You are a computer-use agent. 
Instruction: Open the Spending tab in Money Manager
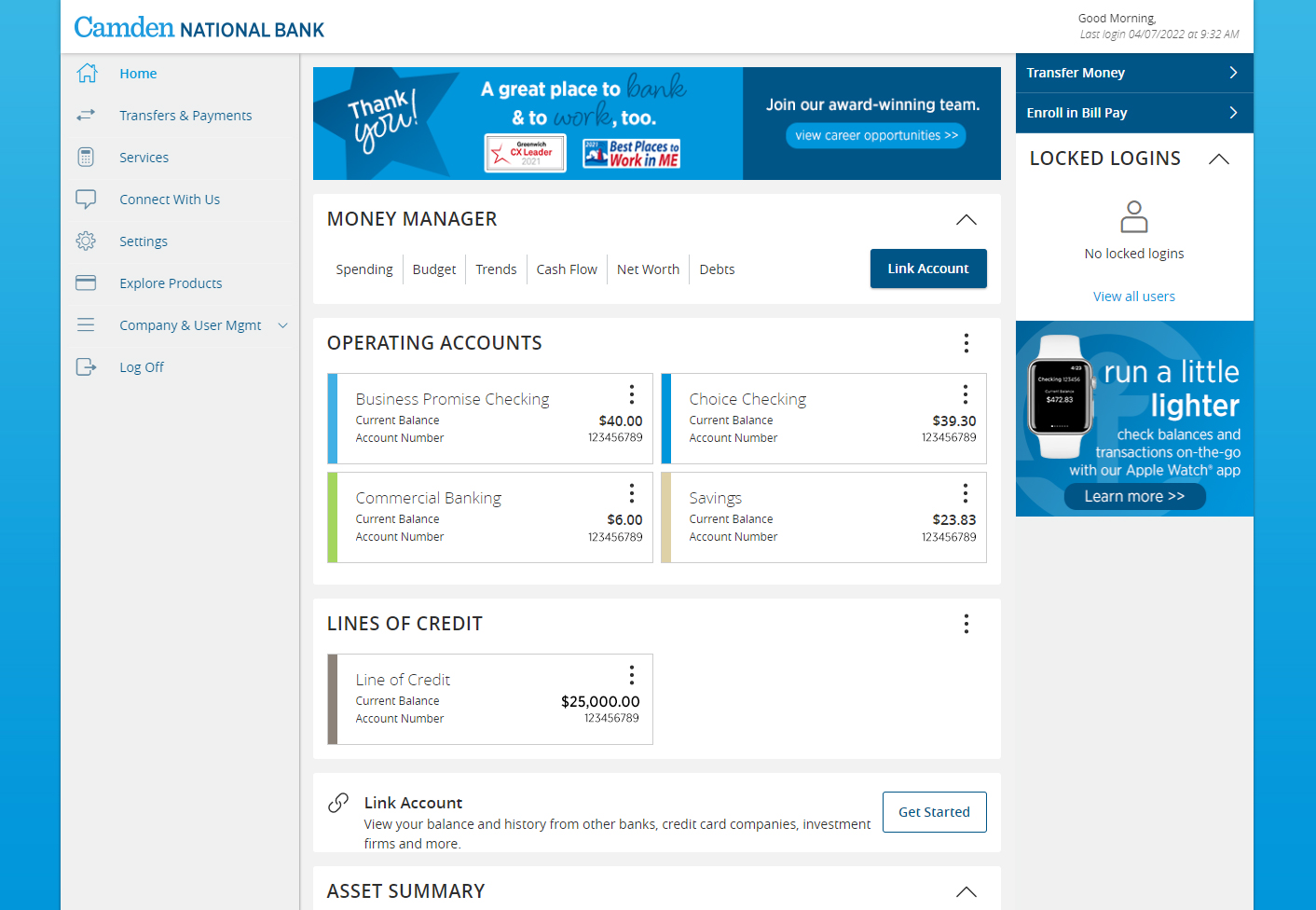click(364, 269)
